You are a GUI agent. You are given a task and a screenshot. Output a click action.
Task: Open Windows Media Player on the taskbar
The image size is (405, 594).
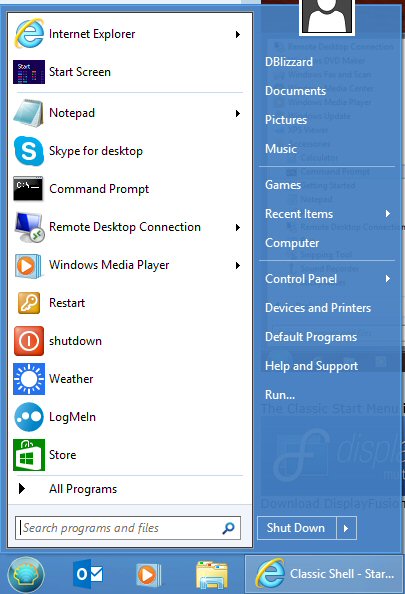tap(149, 575)
